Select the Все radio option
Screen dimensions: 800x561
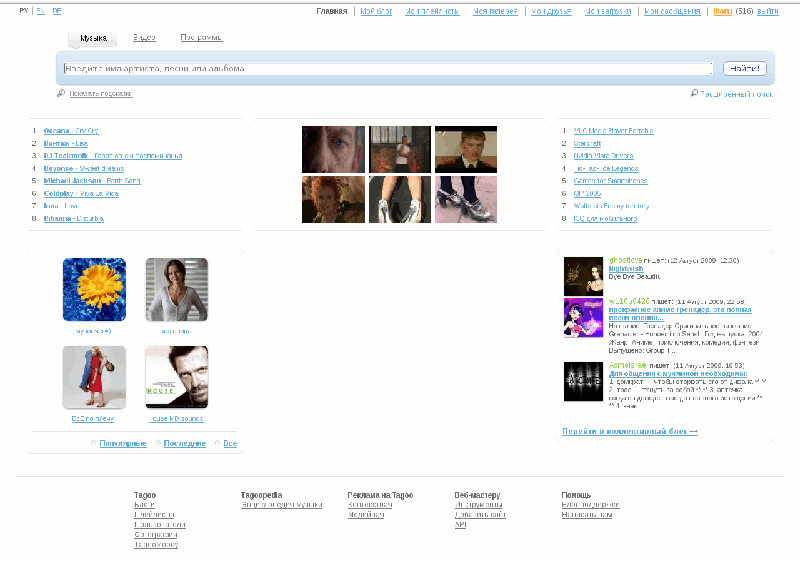218,443
